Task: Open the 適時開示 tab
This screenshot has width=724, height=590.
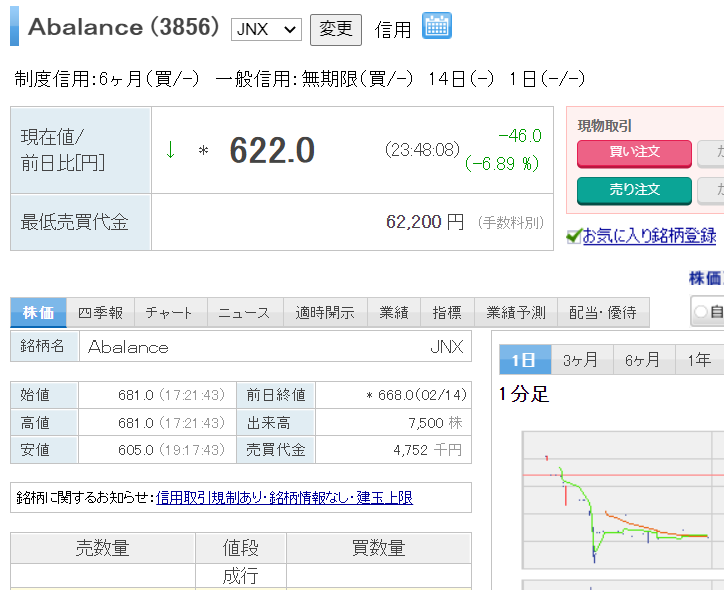Action: click(x=325, y=313)
